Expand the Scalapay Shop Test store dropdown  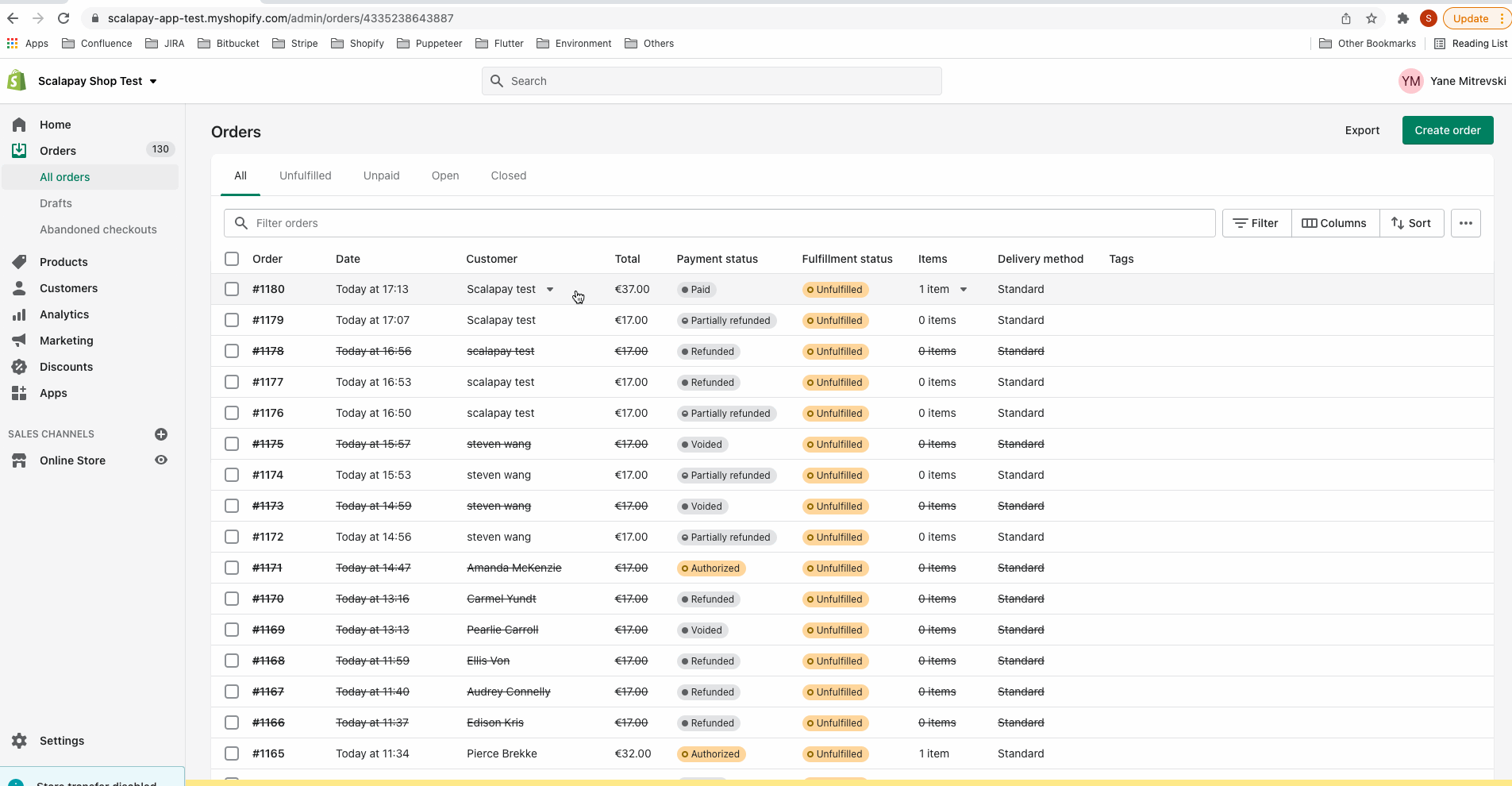click(x=153, y=81)
